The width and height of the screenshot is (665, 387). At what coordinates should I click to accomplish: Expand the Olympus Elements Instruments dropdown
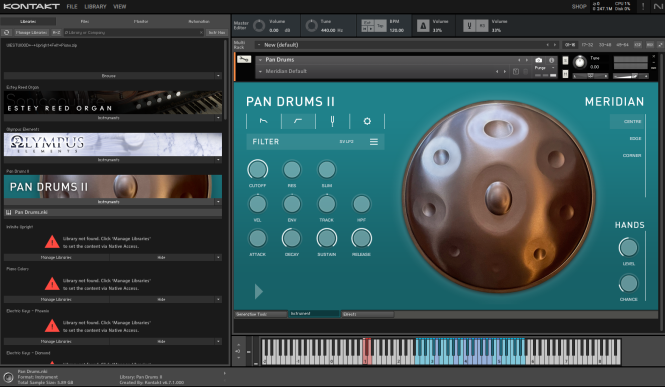pyautogui.click(x=218, y=160)
